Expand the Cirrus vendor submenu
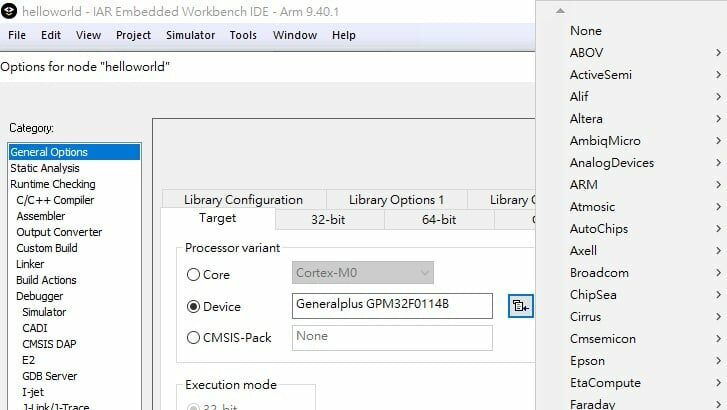Screen dimensions: 727x410 point(631,317)
